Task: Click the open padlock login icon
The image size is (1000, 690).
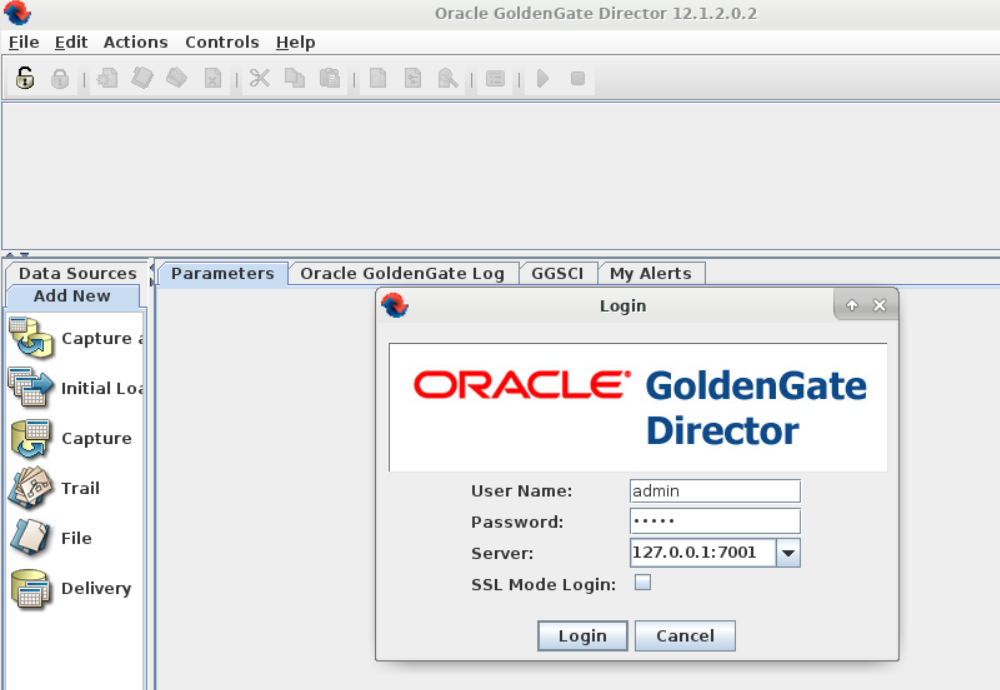Action: [x=25, y=78]
